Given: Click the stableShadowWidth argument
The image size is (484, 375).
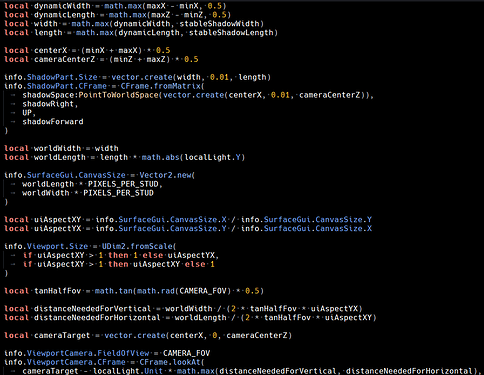Looking at the screenshot, I should tap(219, 24).
